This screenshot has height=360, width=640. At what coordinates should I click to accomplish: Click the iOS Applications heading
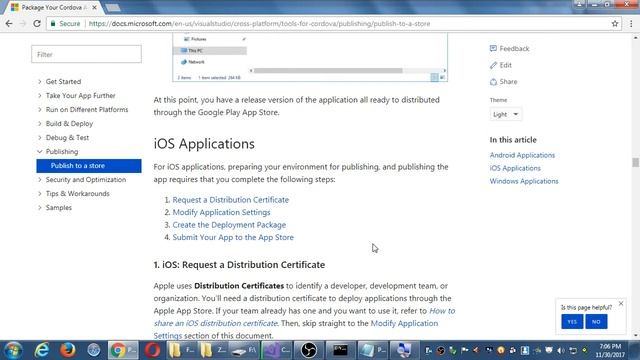click(204, 144)
